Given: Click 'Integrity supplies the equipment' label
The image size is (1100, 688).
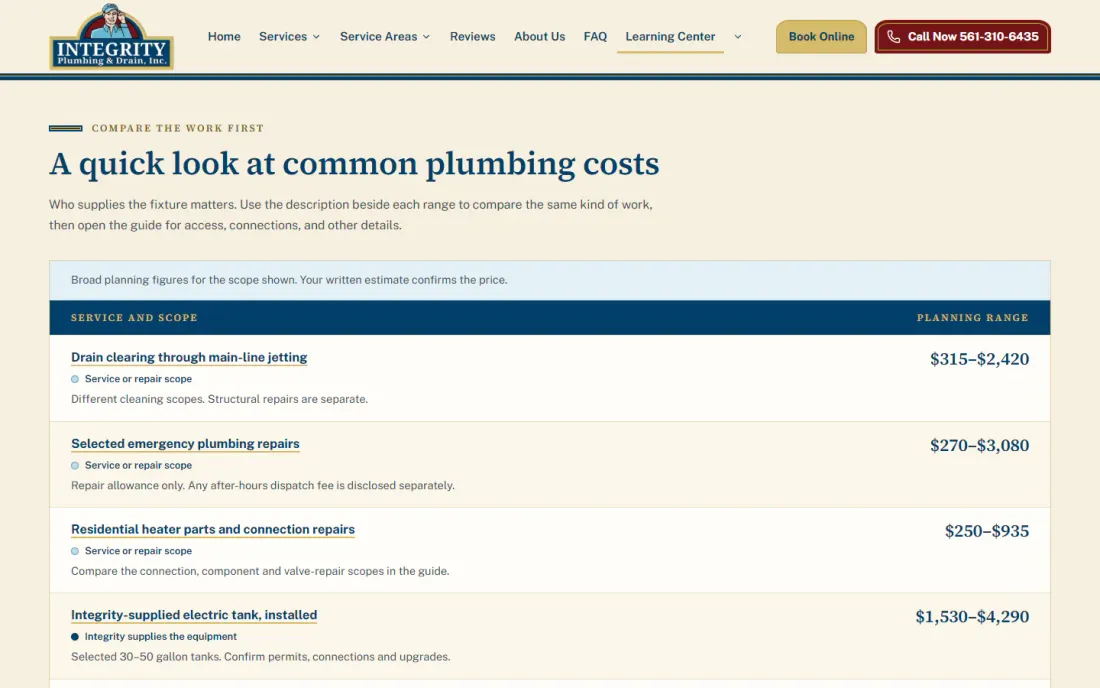Looking at the screenshot, I should (161, 637).
